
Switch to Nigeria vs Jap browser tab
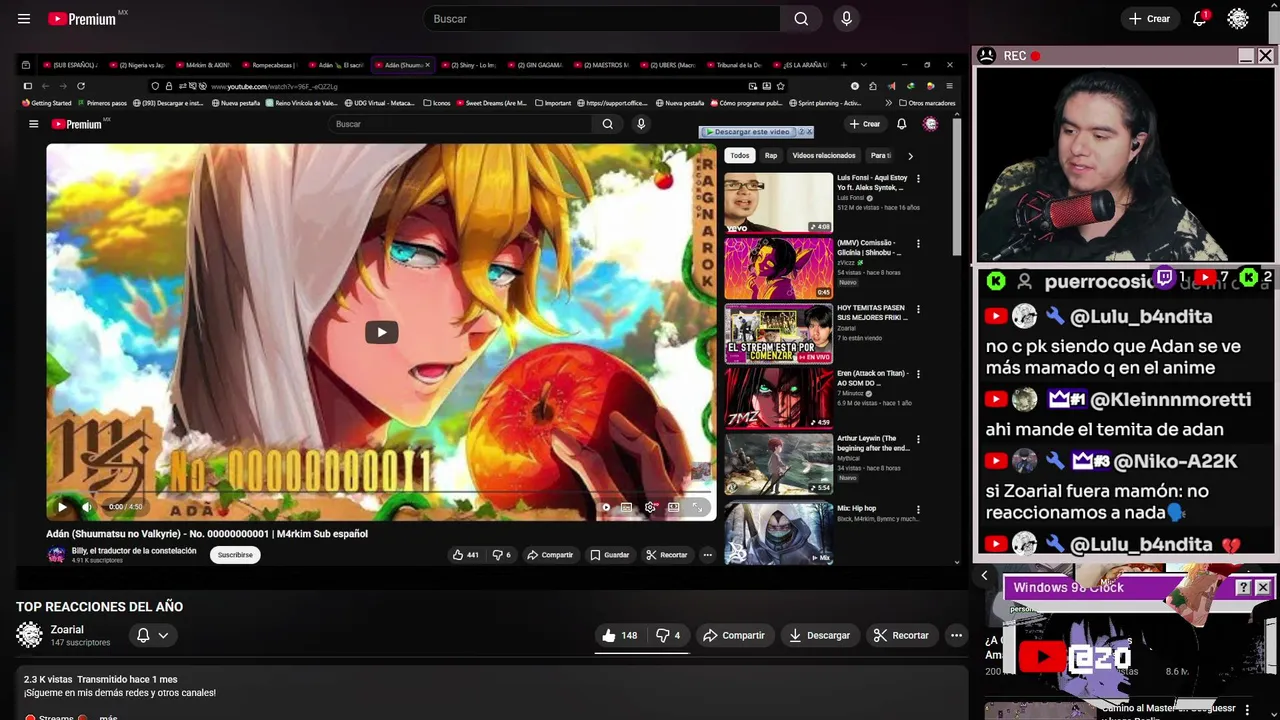pyautogui.click(x=138, y=65)
